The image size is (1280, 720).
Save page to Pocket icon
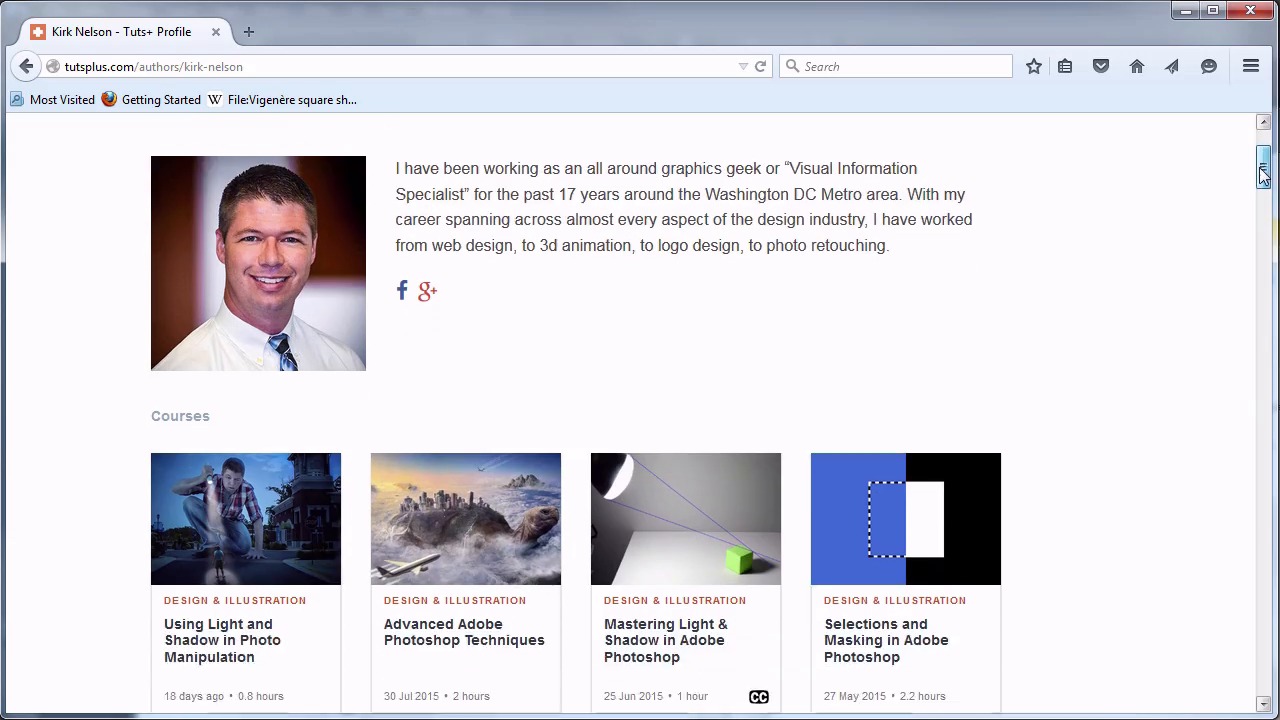[x=1101, y=66]
